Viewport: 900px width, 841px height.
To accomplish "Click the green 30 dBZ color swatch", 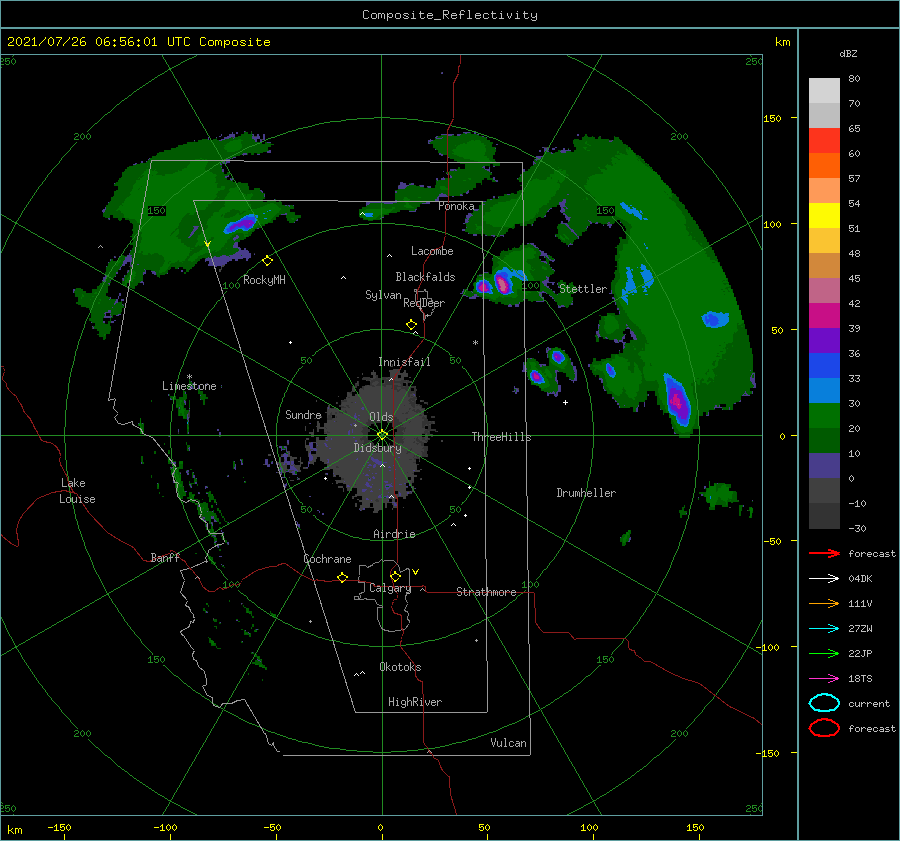I will point(824,415).
